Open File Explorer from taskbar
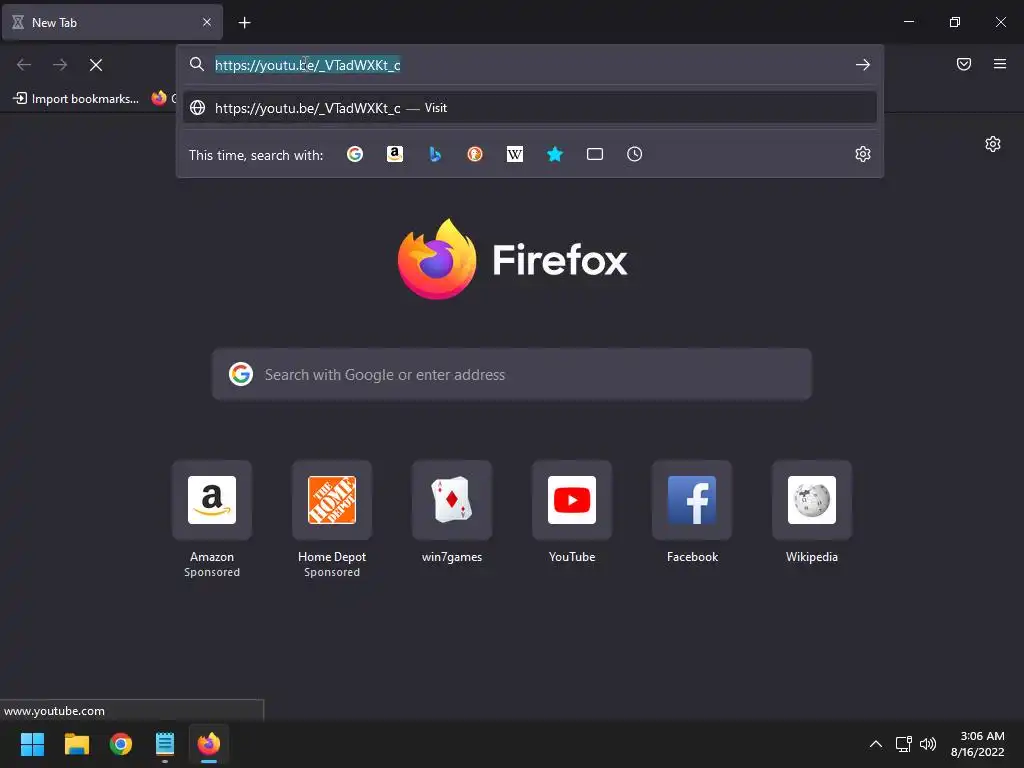Image resolution: width=1024 pixels, height=768 pixels. pyautogui.click(x=76, y=744)
